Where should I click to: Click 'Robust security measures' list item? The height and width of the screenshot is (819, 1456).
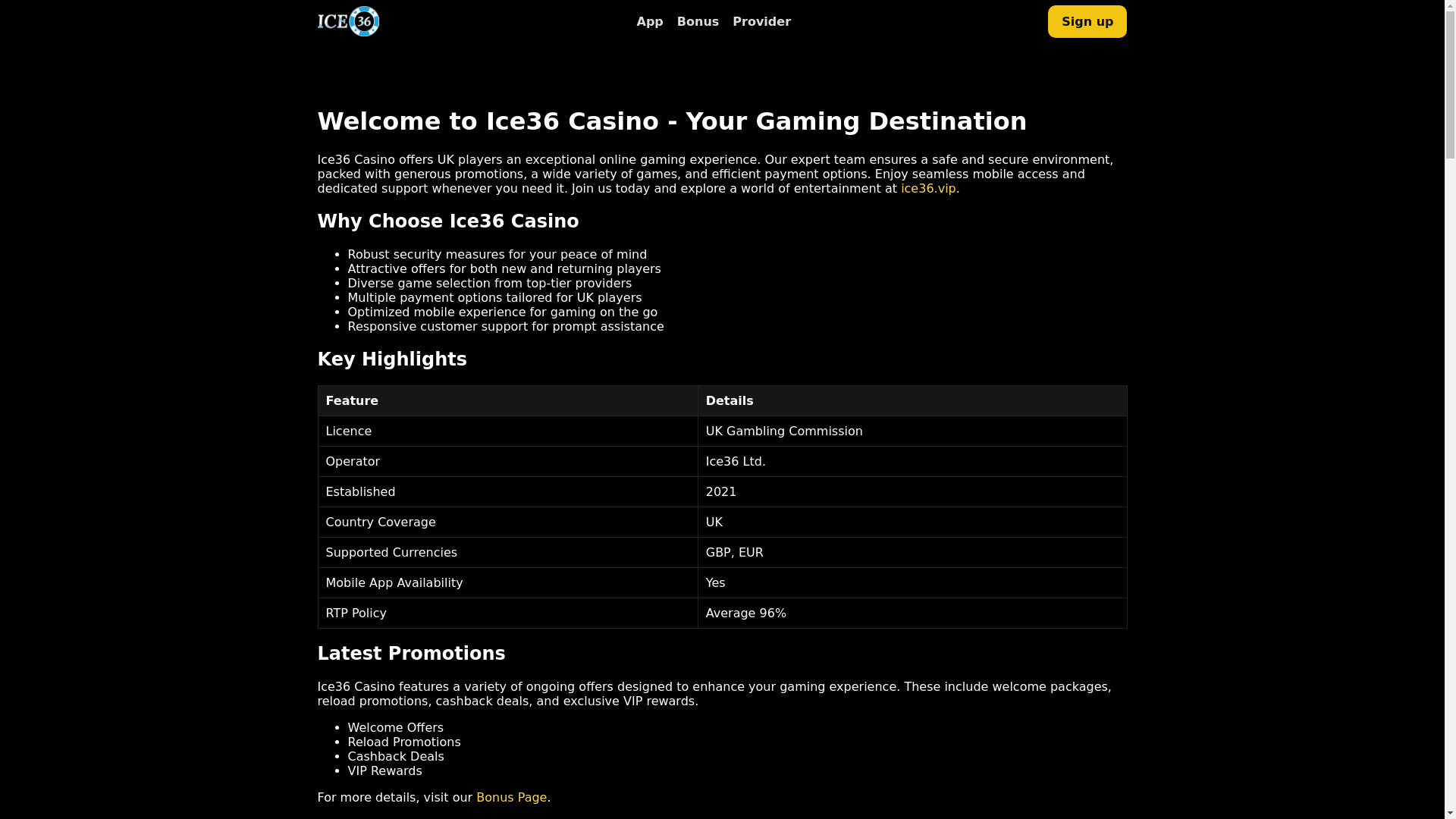(x=497, y=255)
